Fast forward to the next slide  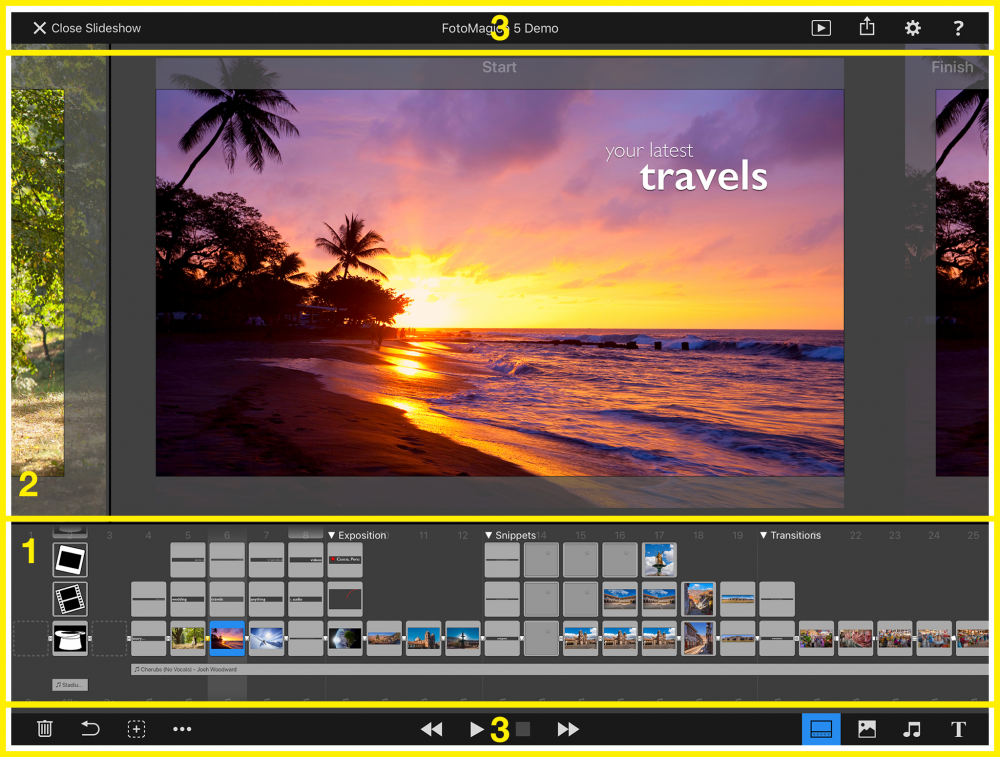[568, 729]
